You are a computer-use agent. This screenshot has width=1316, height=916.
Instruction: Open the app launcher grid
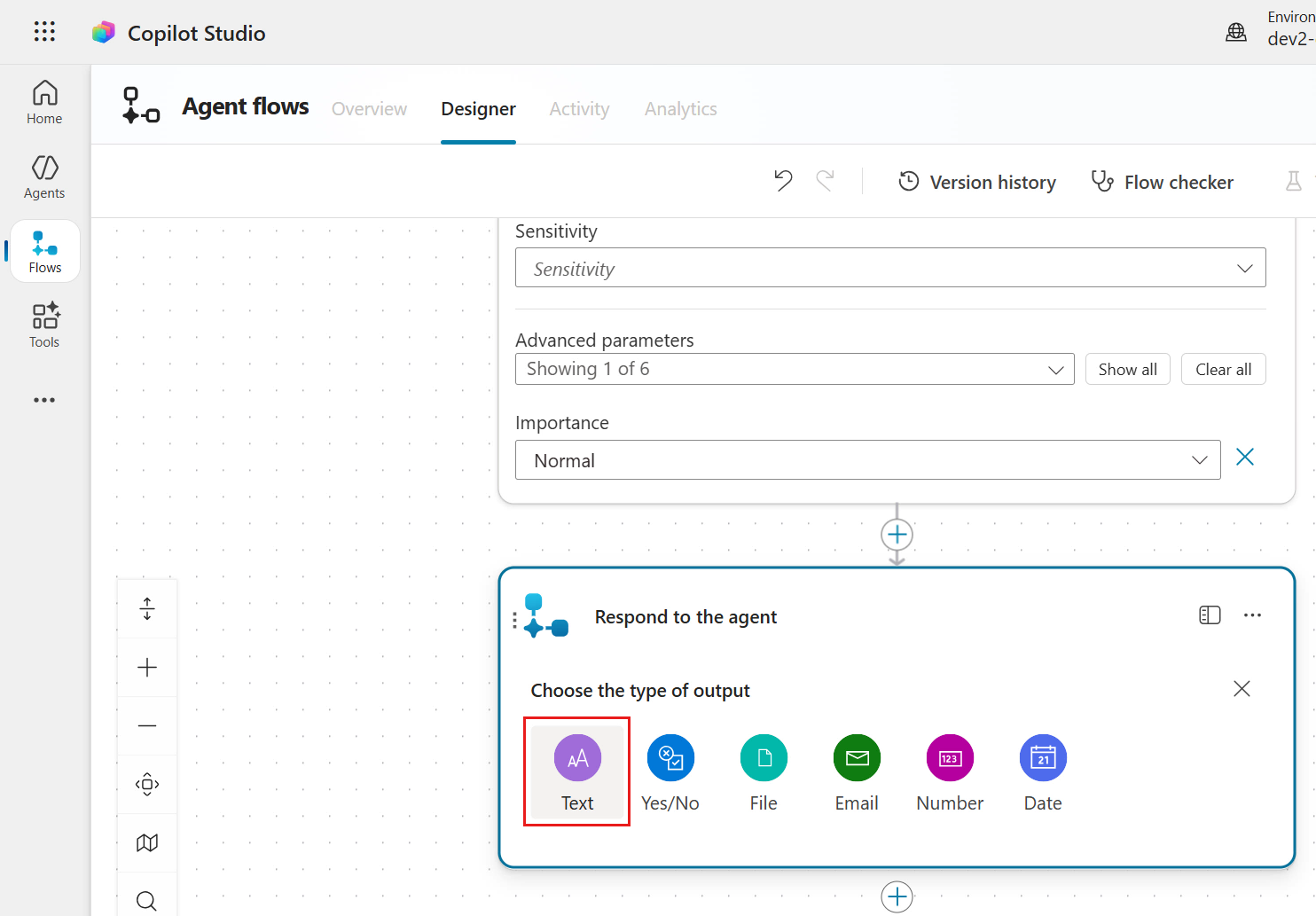tap(44, 32)
